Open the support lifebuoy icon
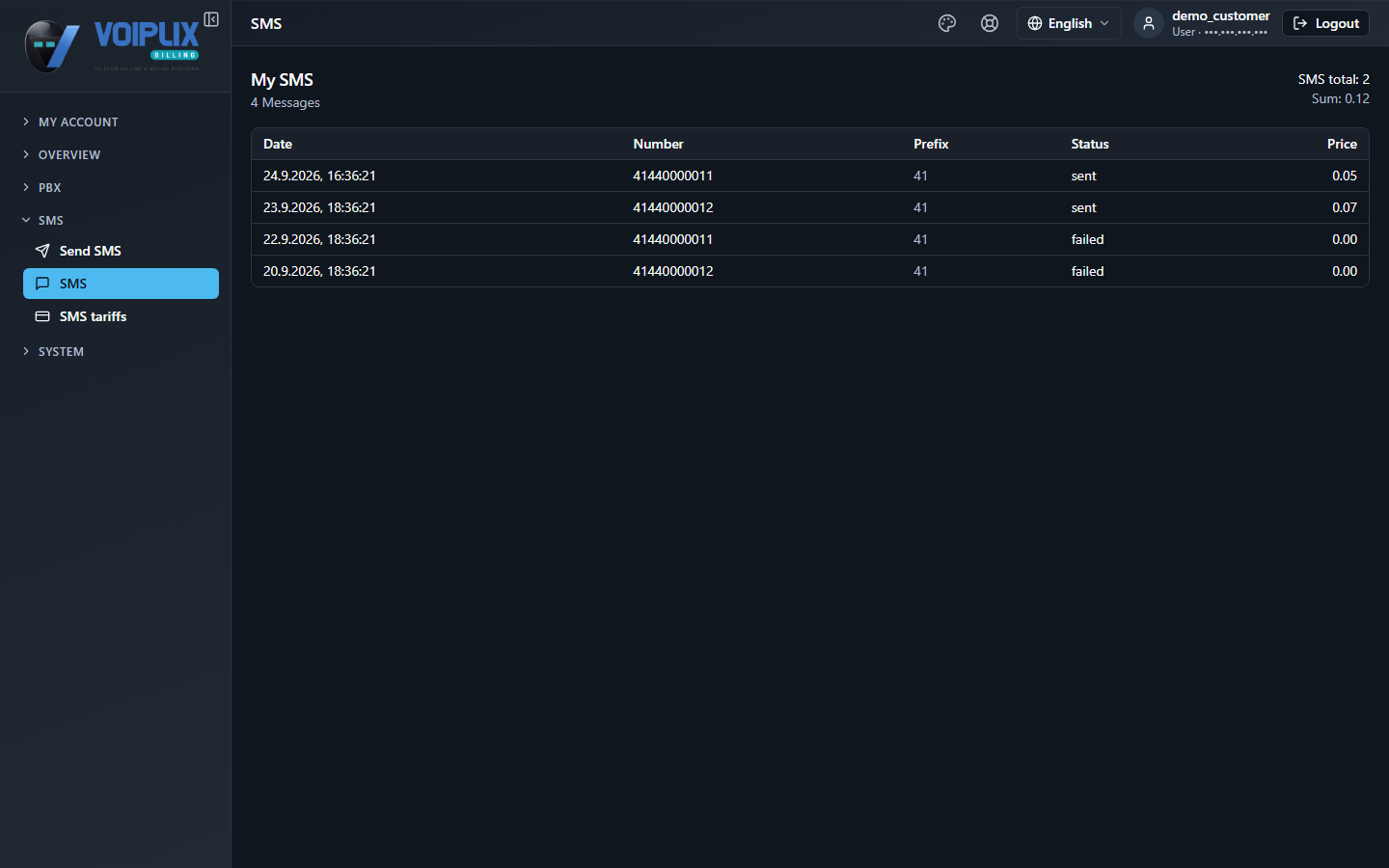This screenshot has width=1389, height=868. click(990, 23)
